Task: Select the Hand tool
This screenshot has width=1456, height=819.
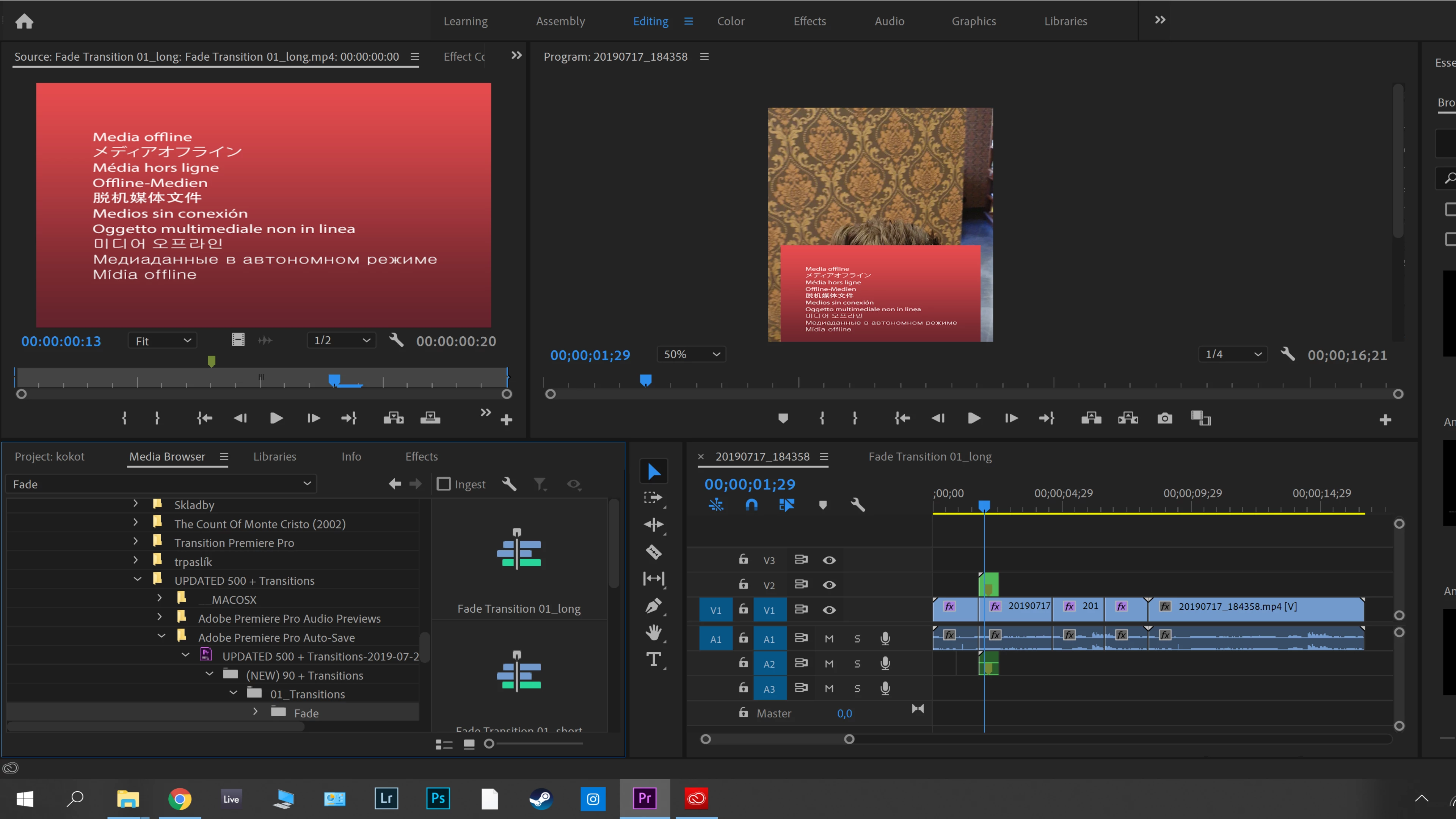Action: point(653,632)
